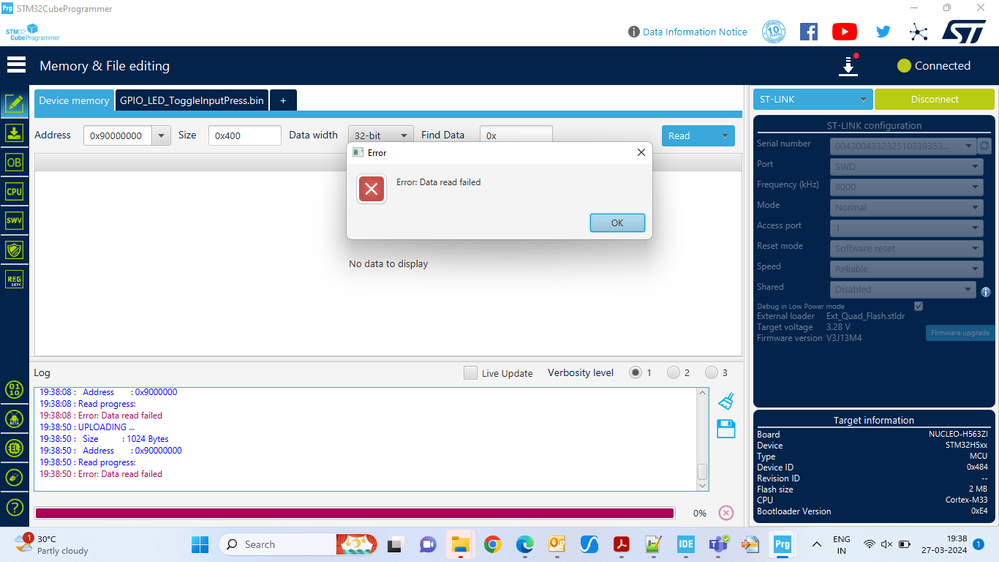Open log binary icon in sidebar

[14, 389]
